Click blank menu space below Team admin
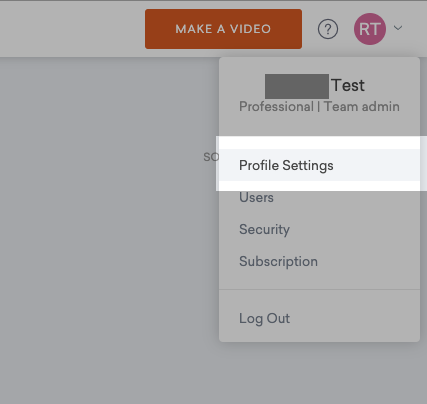The image size is (427, 404). (x=319, y=125)
